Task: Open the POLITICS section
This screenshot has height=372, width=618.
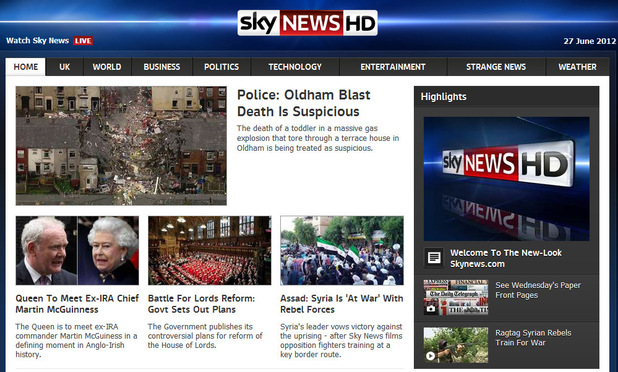Action: click(222, 67)
